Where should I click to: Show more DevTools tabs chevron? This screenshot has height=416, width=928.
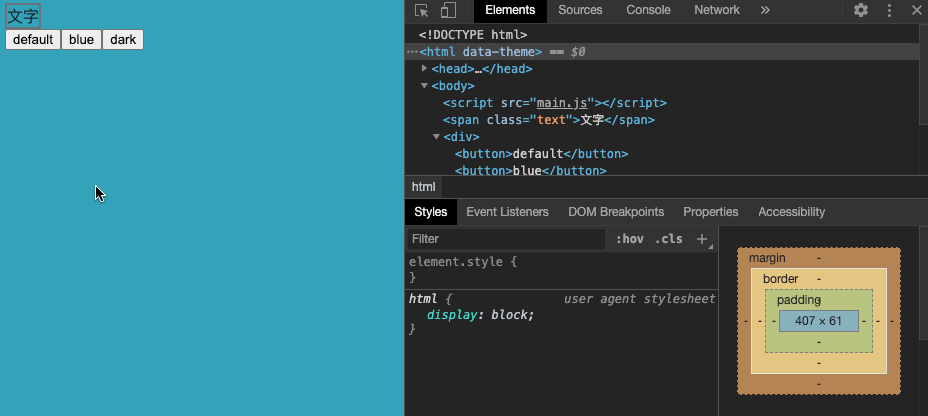(765, 10)
